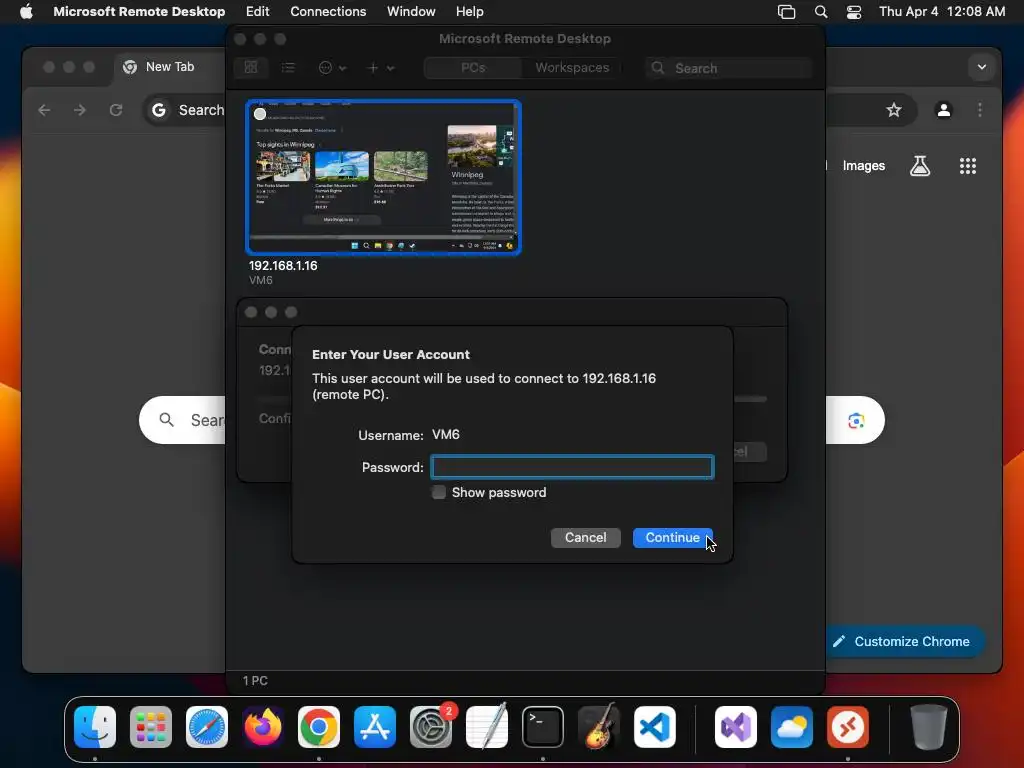Open the Microsoft Remote Desktop app menu
1024x768 pixels.
coord(139,12)
